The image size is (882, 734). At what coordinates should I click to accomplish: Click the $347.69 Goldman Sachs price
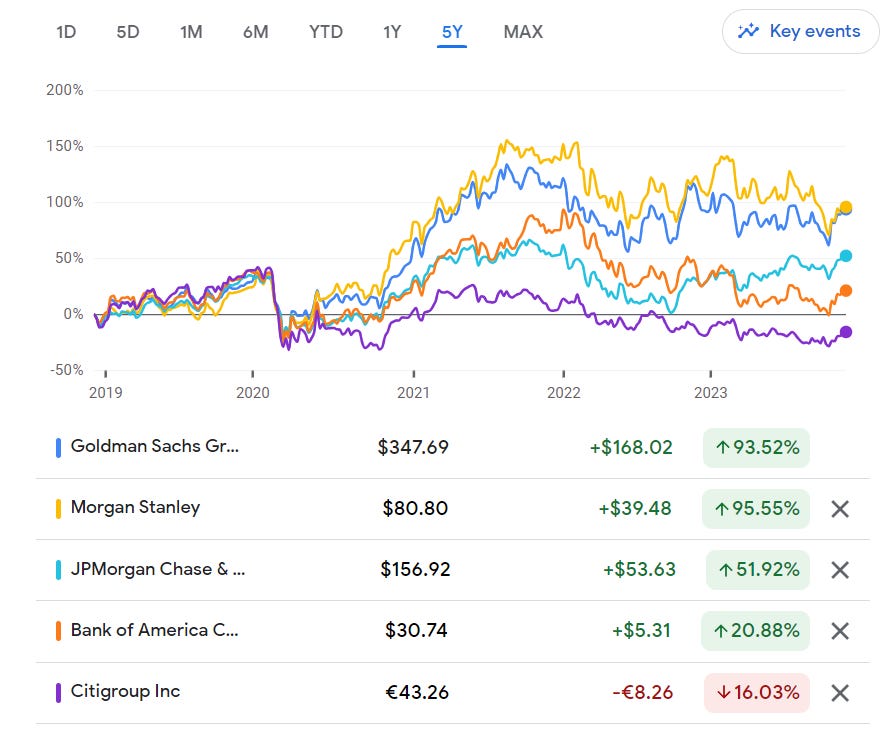(x=413, y=448)
